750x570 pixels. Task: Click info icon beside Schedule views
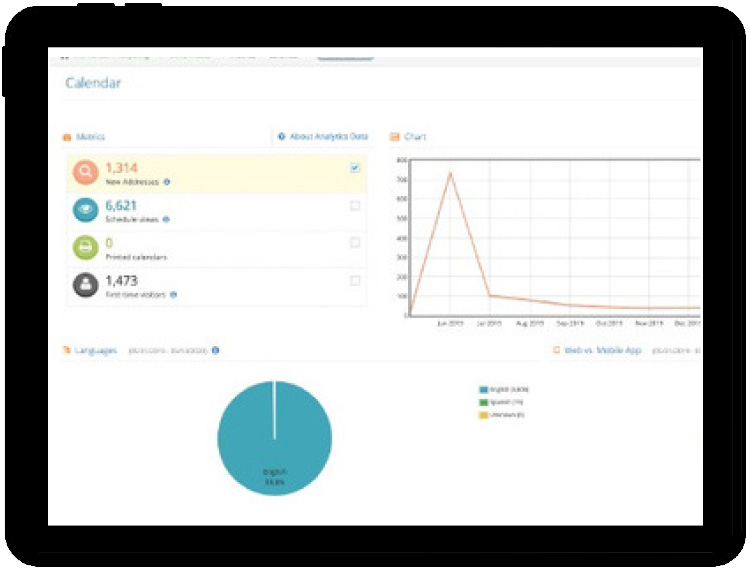(x=166, y=219)
